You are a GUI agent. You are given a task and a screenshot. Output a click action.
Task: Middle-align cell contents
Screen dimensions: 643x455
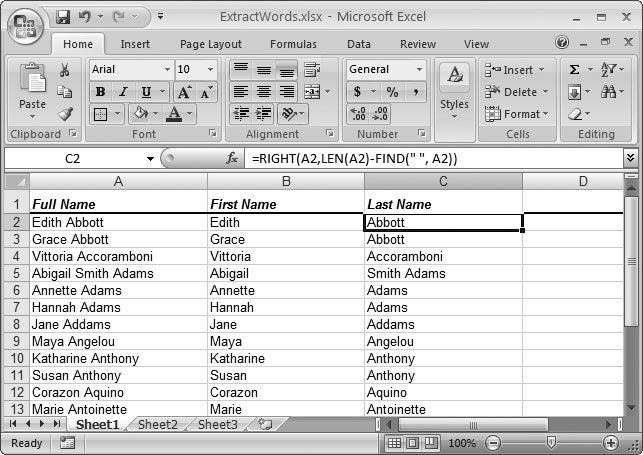264,69
